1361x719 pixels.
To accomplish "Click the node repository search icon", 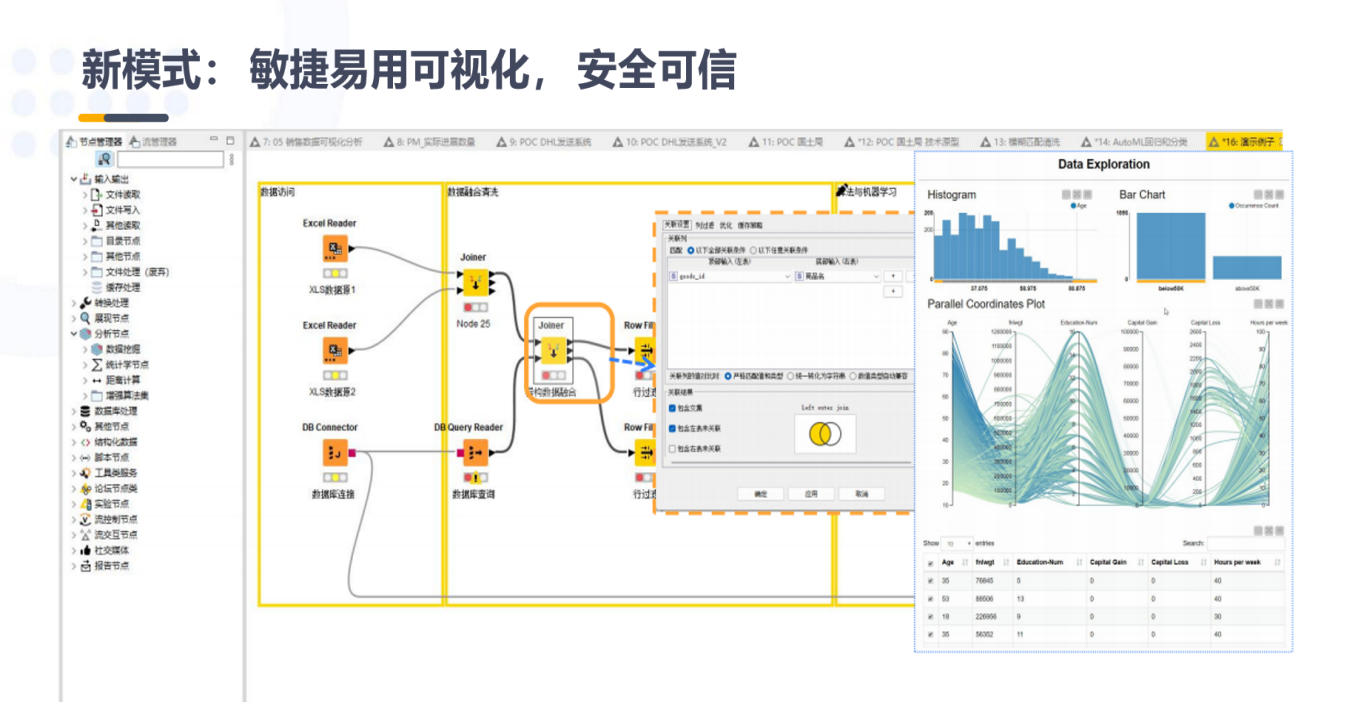I will coord(104,160).
